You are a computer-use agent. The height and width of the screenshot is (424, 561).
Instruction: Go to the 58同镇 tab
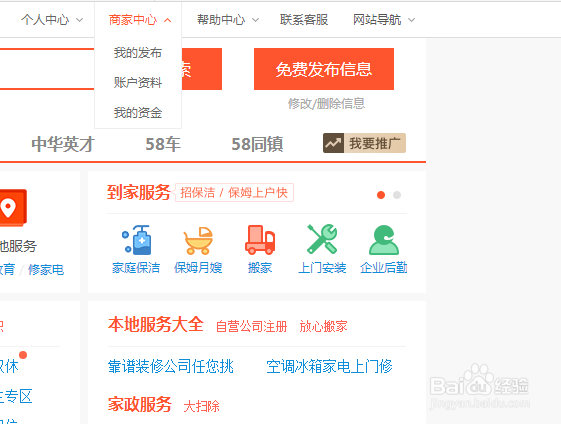click(x=257, y=144)
